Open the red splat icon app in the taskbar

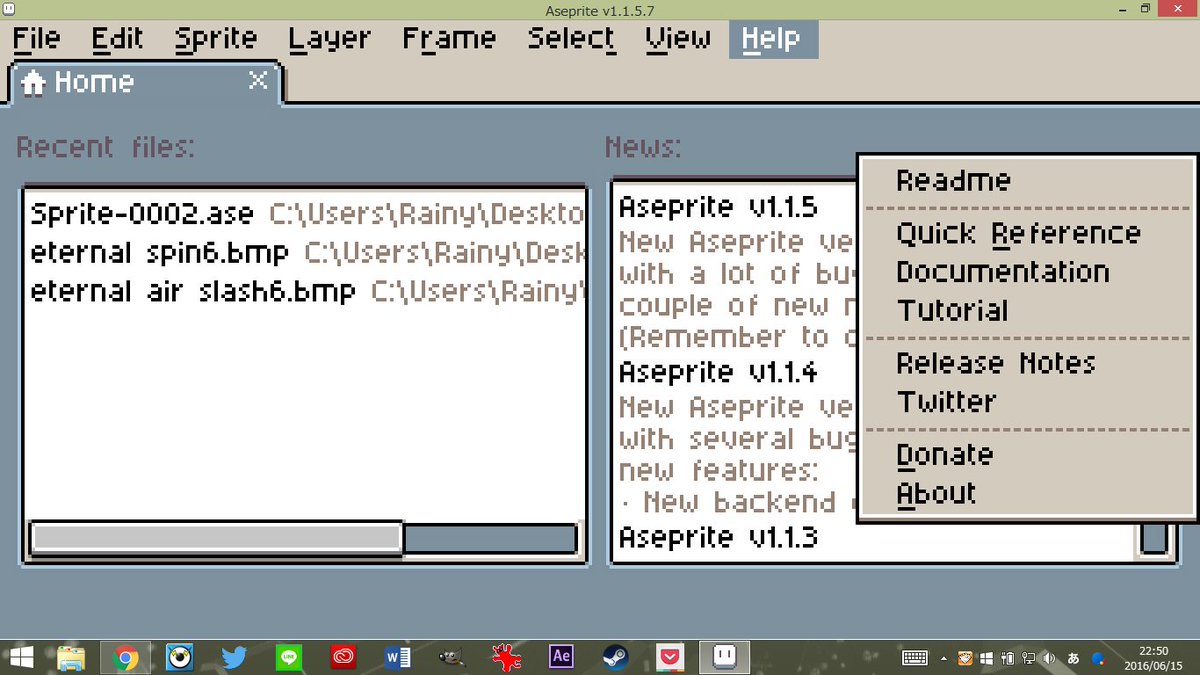tap(508, 657)
